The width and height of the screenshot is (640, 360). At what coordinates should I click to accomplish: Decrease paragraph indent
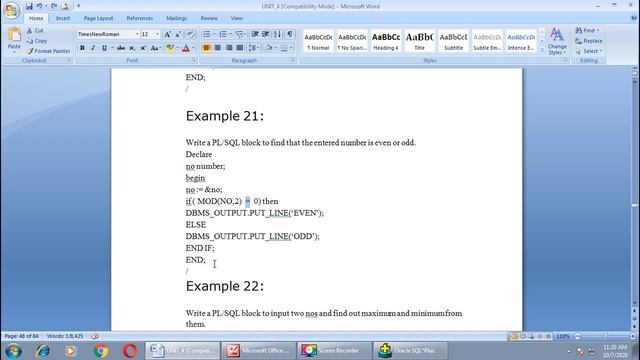255,34
